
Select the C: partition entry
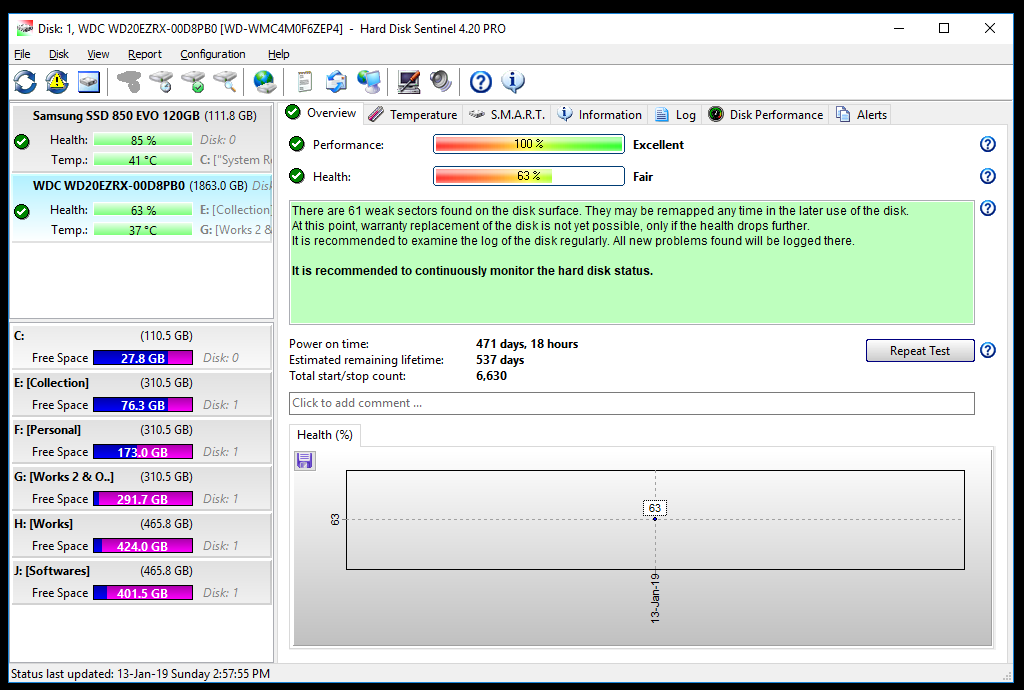142,347
